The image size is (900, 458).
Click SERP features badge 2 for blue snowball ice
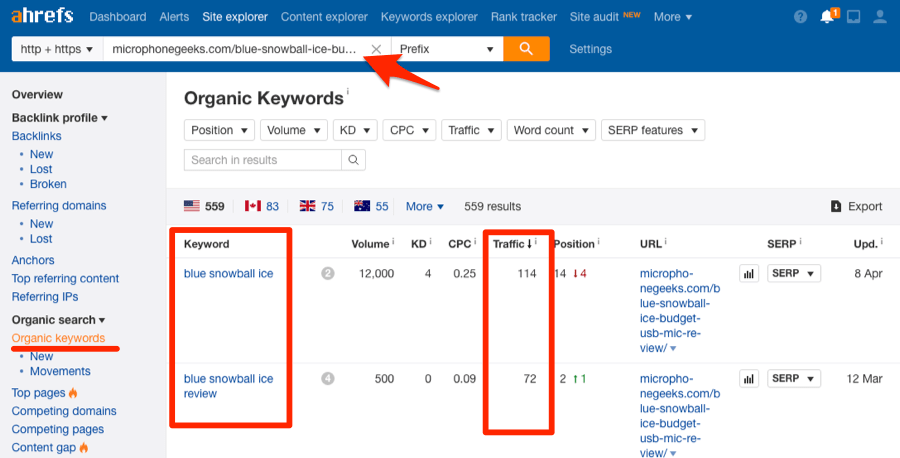328,274
